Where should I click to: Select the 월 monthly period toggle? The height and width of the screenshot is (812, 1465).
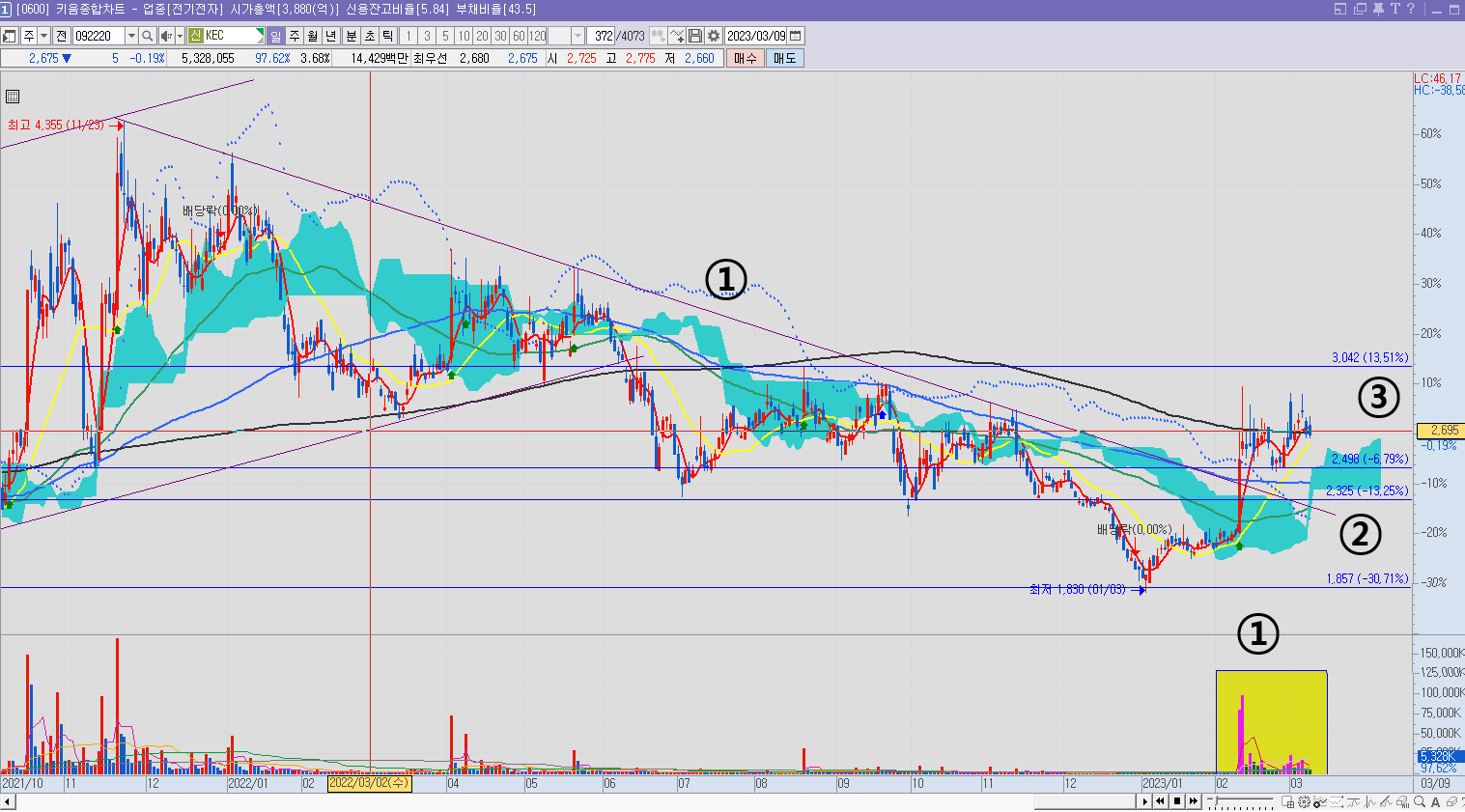click(x=313, y=36)
